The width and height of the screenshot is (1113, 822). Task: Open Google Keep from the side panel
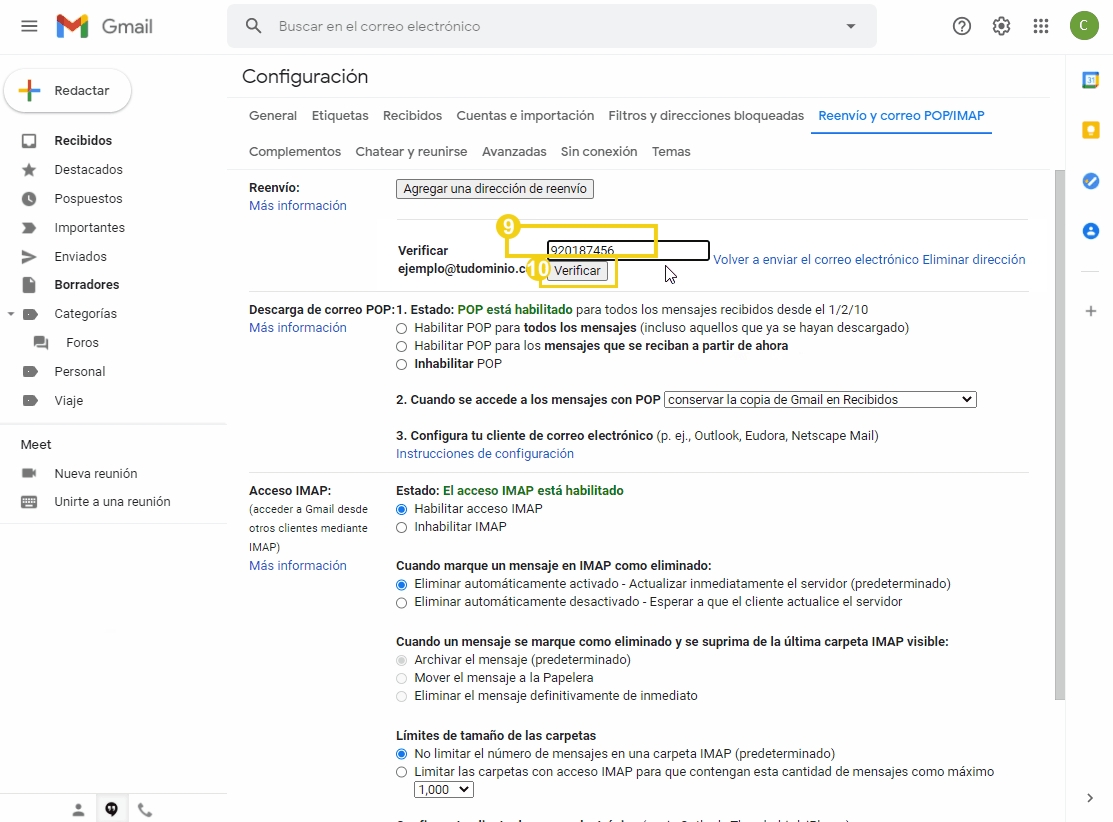point(1090,129)
